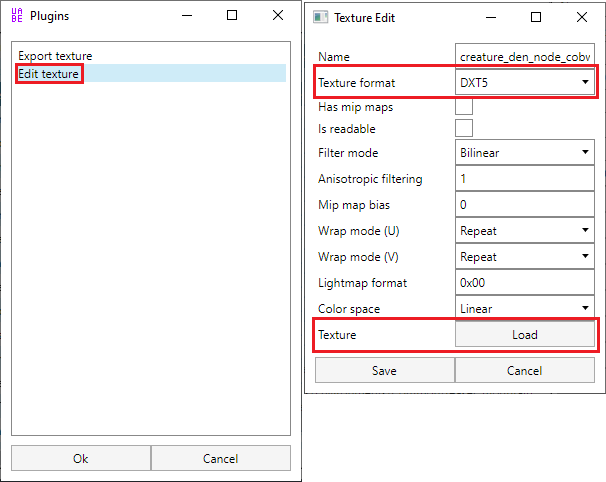Image resolution: width=606 pixels, height=482 pixels.
Task: Open the Wrap mode (U) dropdown
Action: [524, 231]
